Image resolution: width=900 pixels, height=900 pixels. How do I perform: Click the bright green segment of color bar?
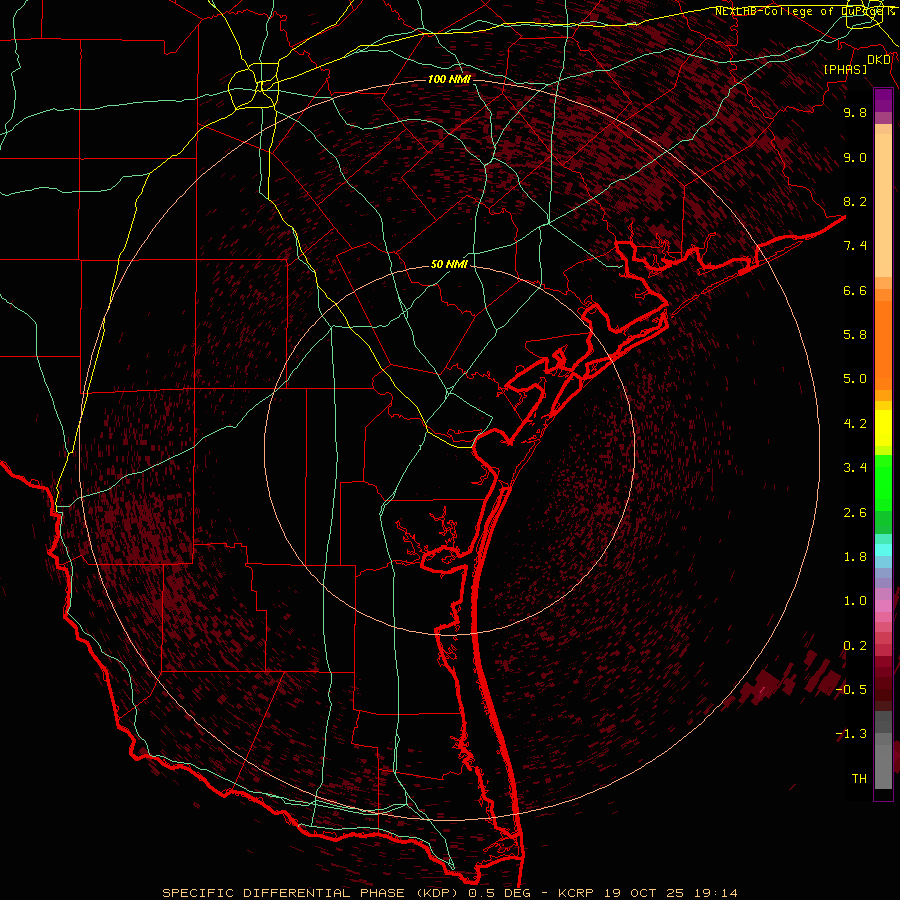(x=883, y=483)
